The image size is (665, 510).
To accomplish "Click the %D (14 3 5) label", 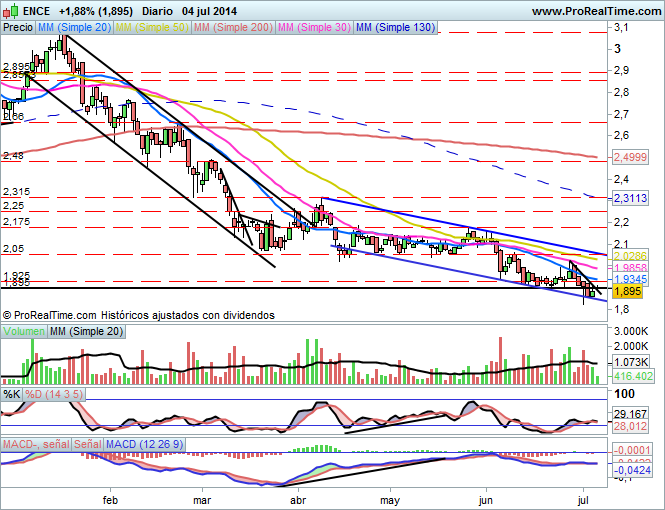I will [x=52, y=395].
